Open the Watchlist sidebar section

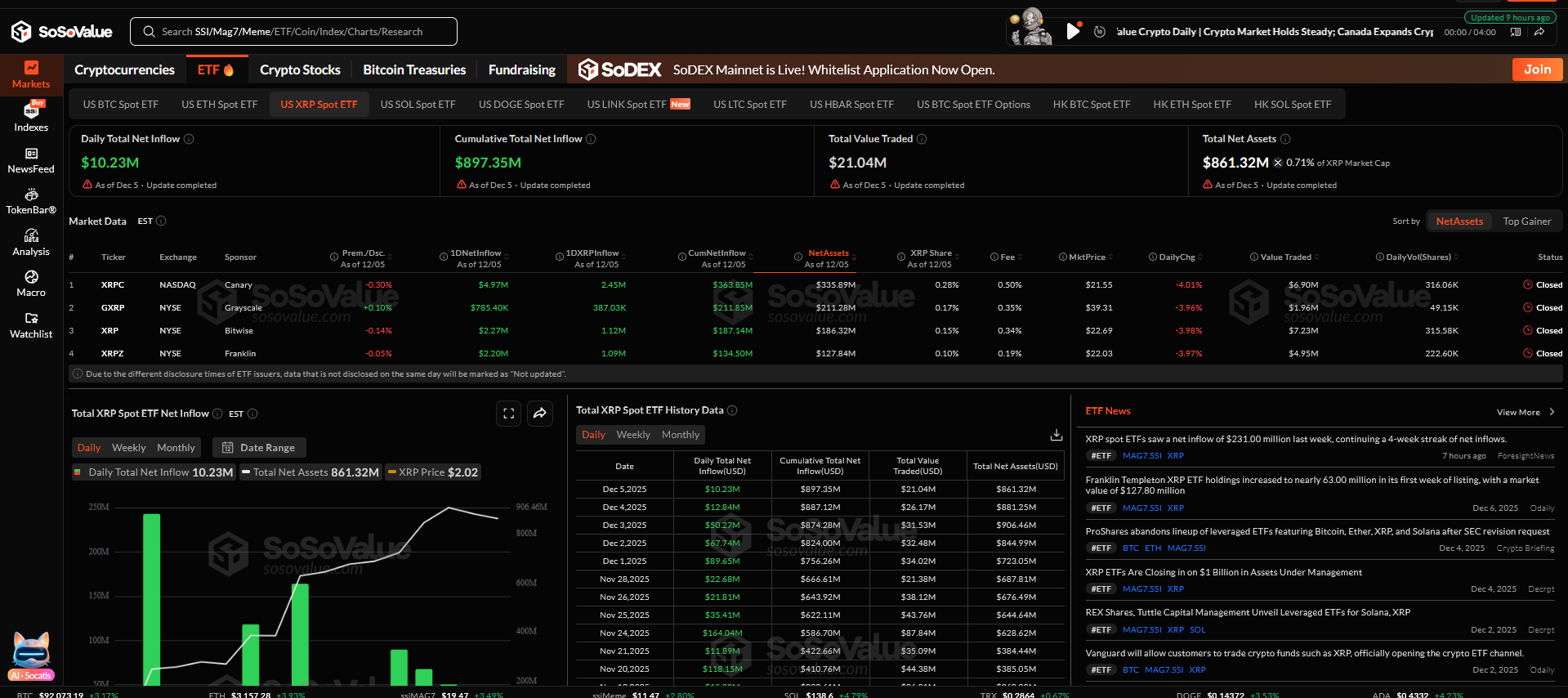tap(31, 325)
